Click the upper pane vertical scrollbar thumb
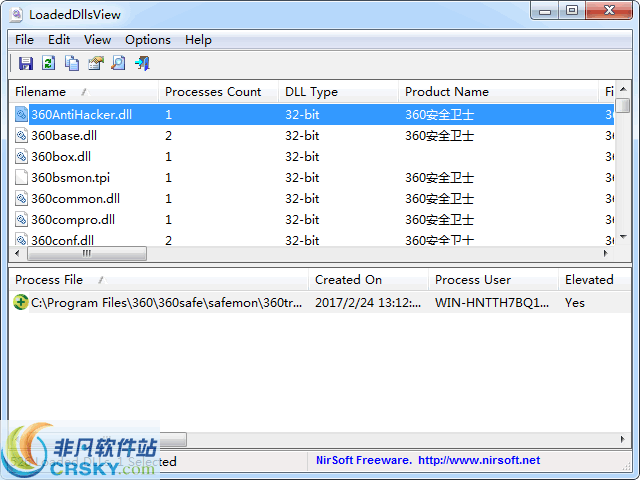Image resolution: width=640 pixels, height=480 pixels. pos(623,105)
